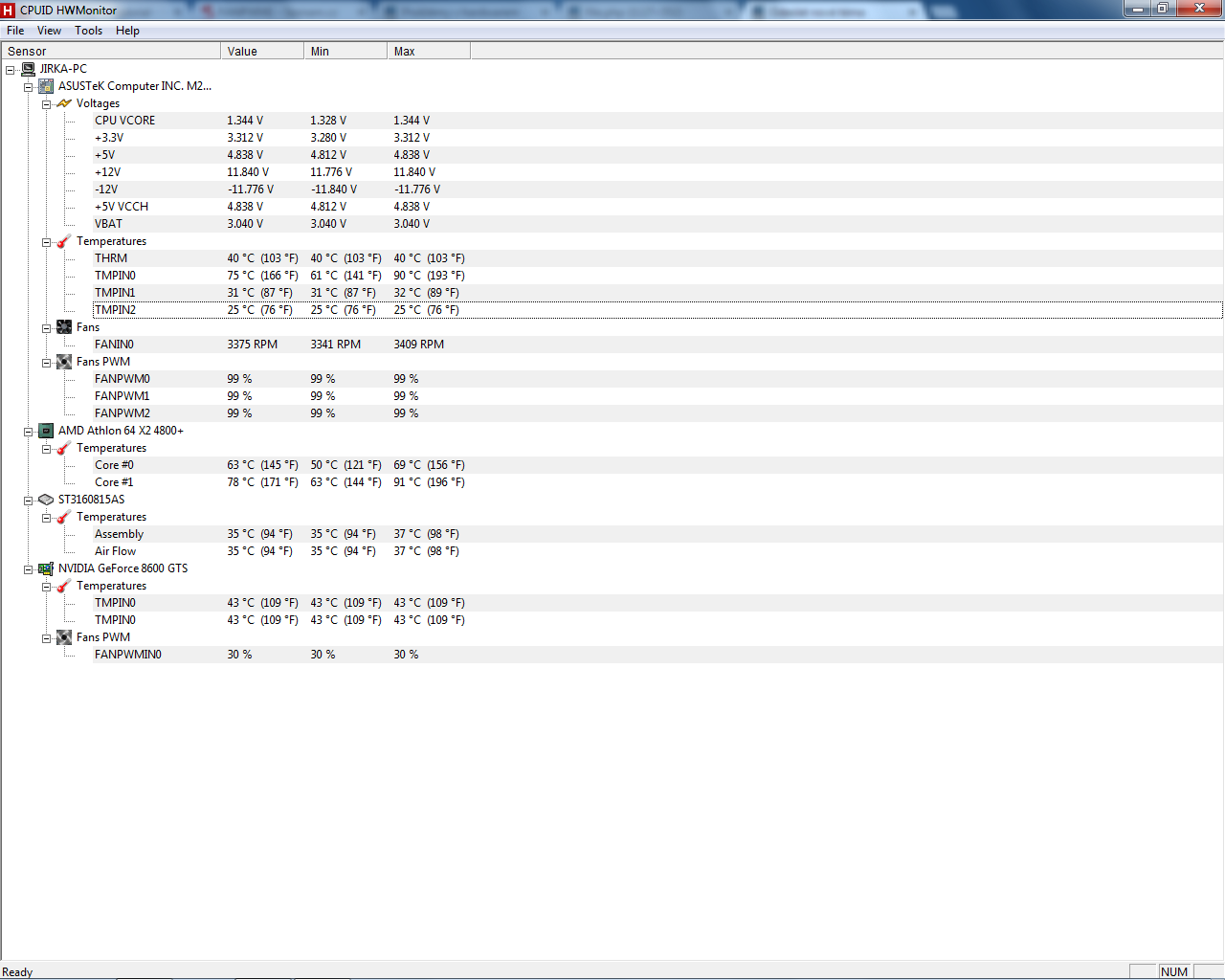The image size is (1225, 980).
Task: Select the FANPWM0 row
Action: [657, 379]
